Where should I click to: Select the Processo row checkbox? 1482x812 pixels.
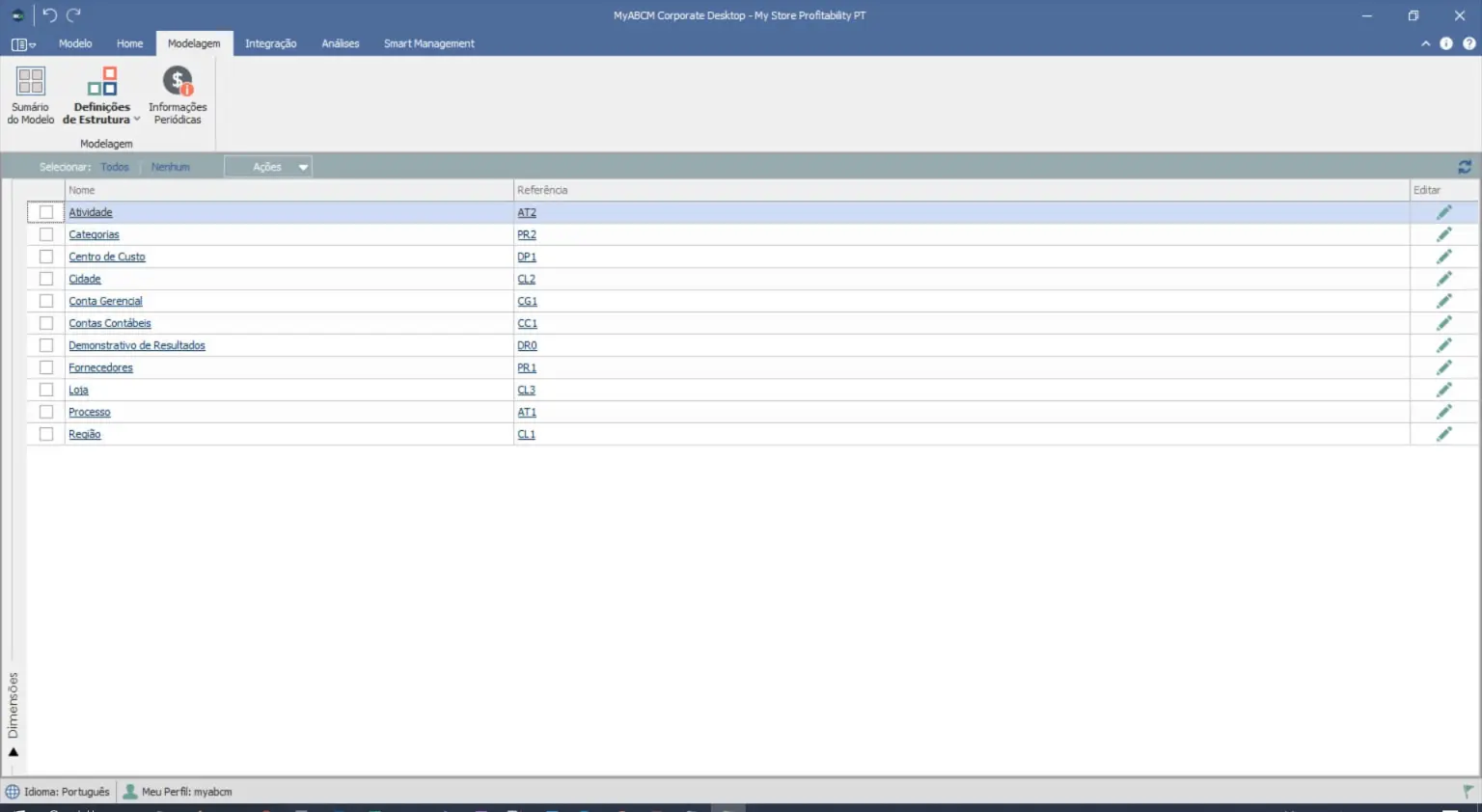click(x=46, y=412)
